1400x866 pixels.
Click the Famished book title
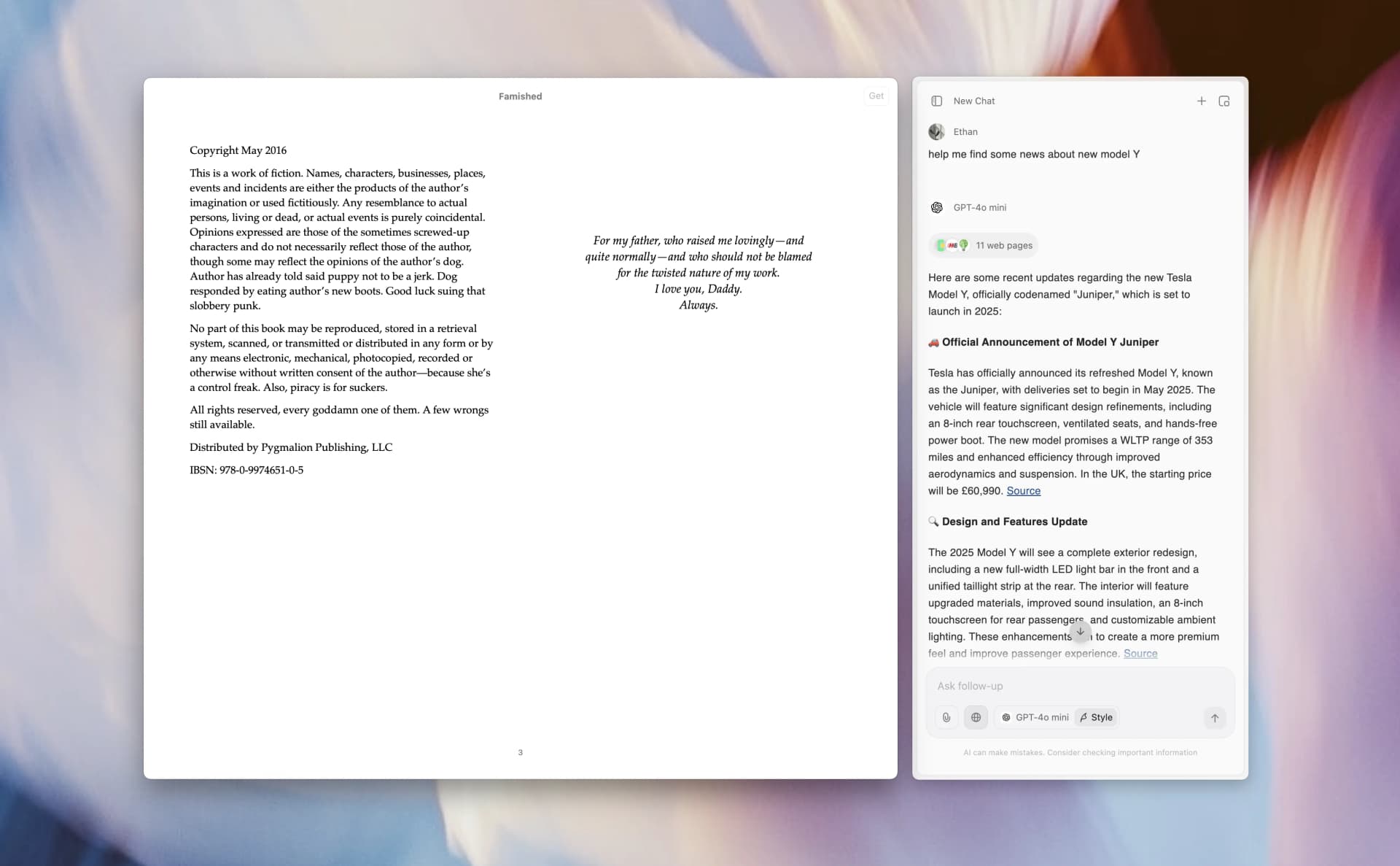[520, 96]
